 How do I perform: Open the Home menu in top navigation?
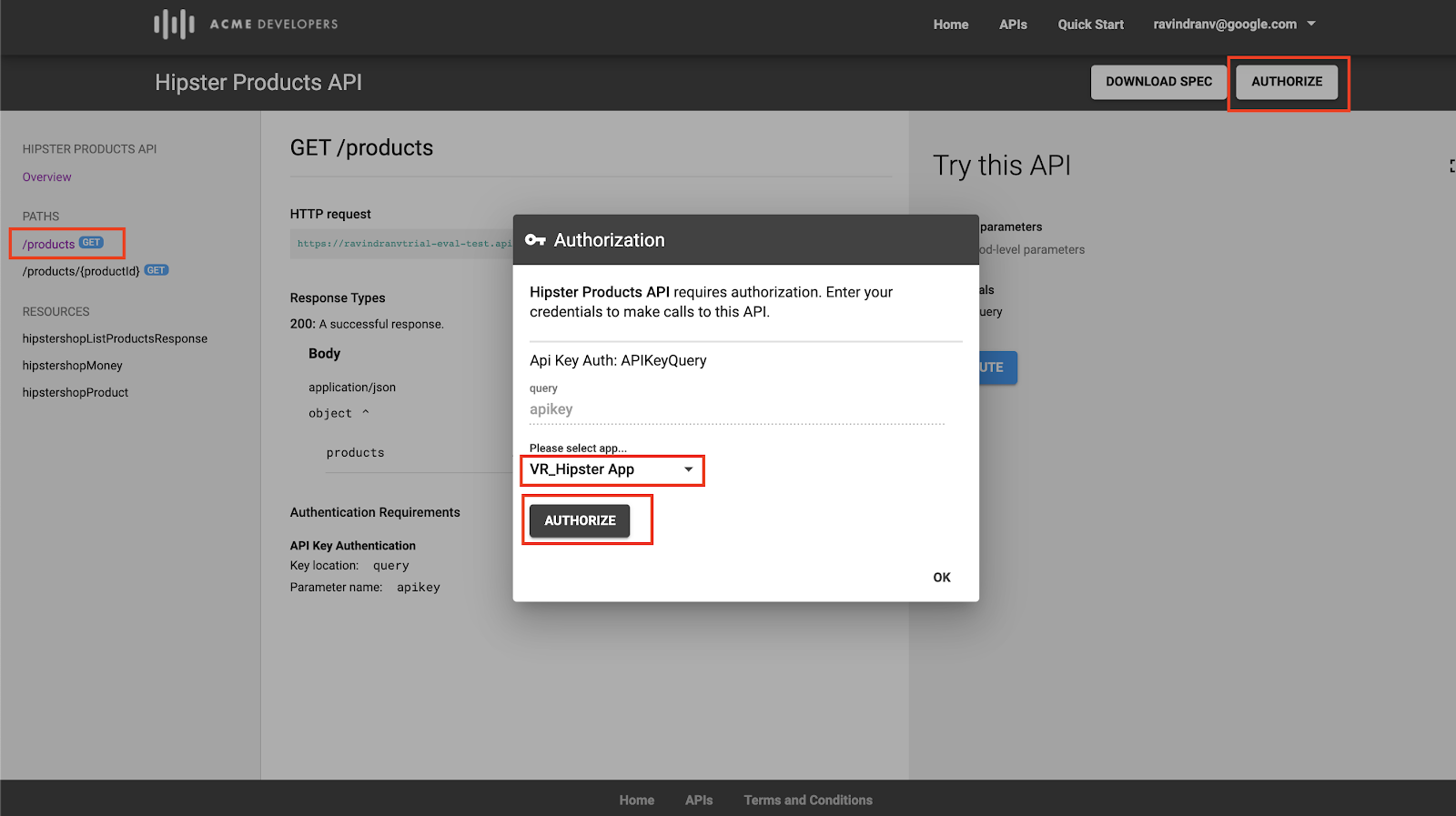tap(951, 25)
